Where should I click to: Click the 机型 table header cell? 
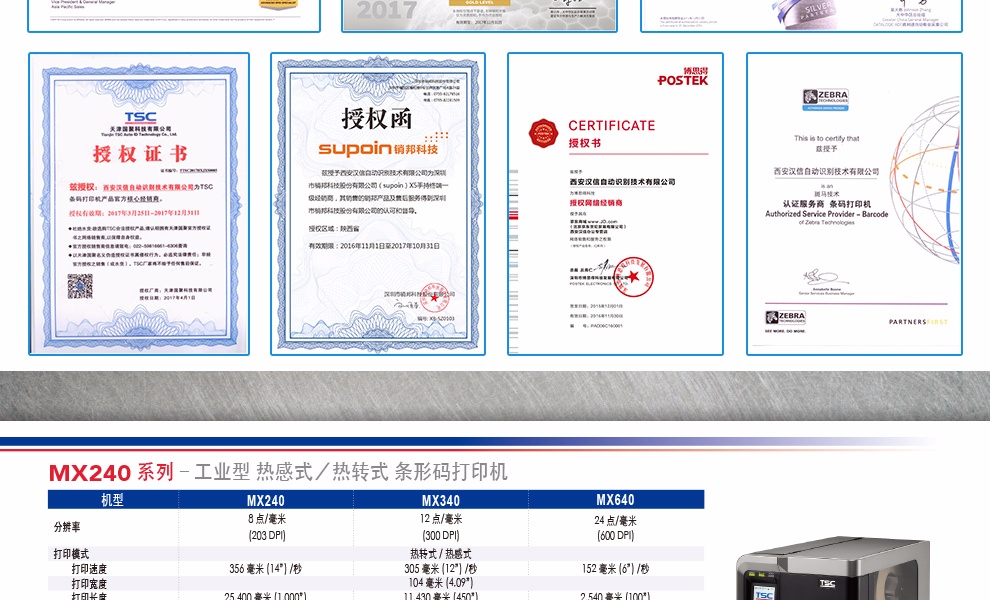point(112,500)
